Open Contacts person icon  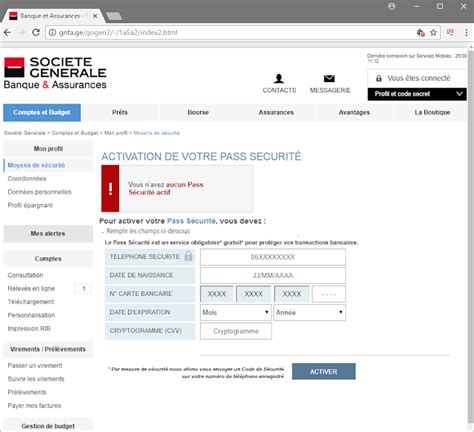pyautogui.click(x=279, y=79)
